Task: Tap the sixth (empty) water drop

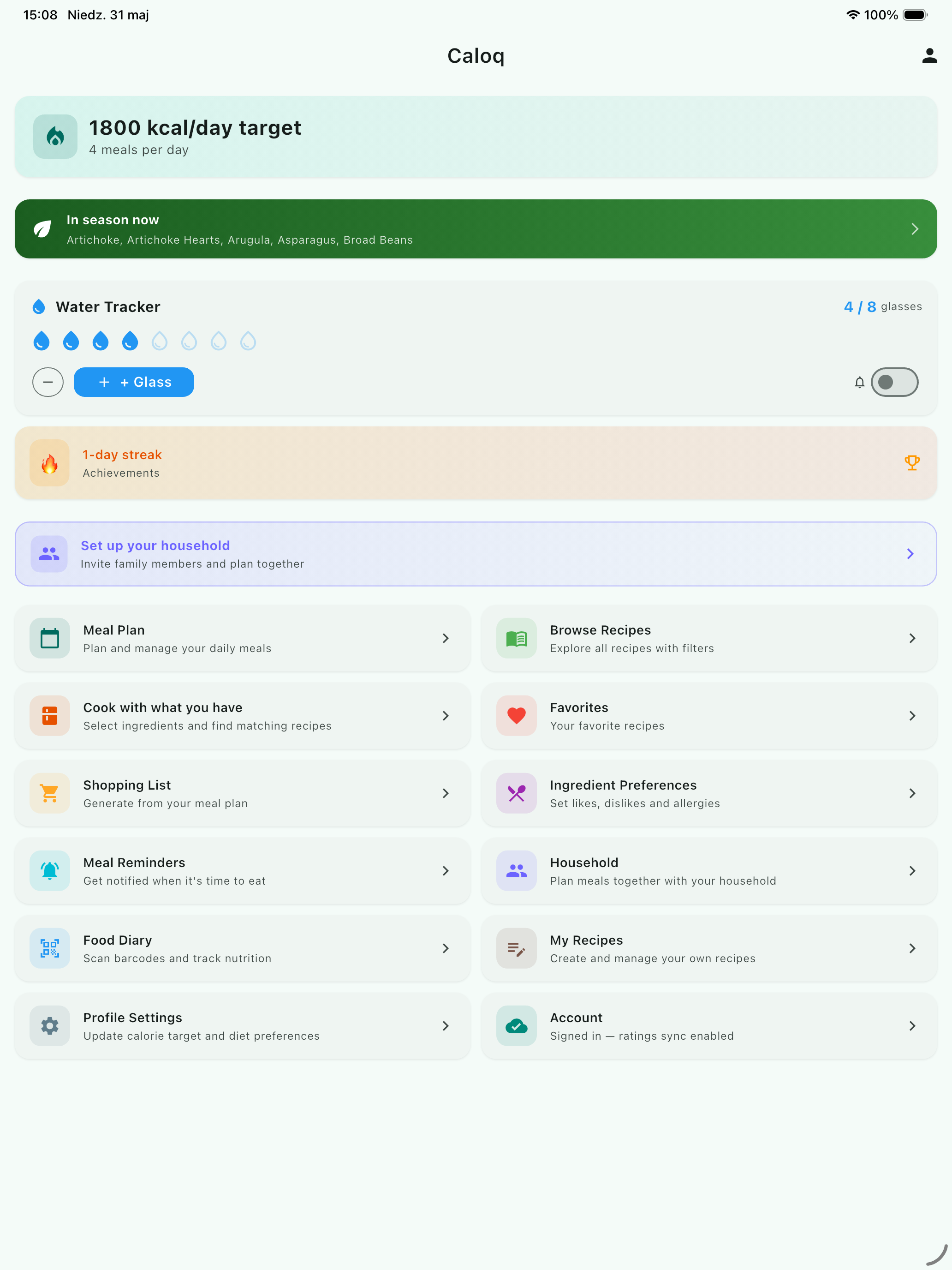Action: coord(190,341)
